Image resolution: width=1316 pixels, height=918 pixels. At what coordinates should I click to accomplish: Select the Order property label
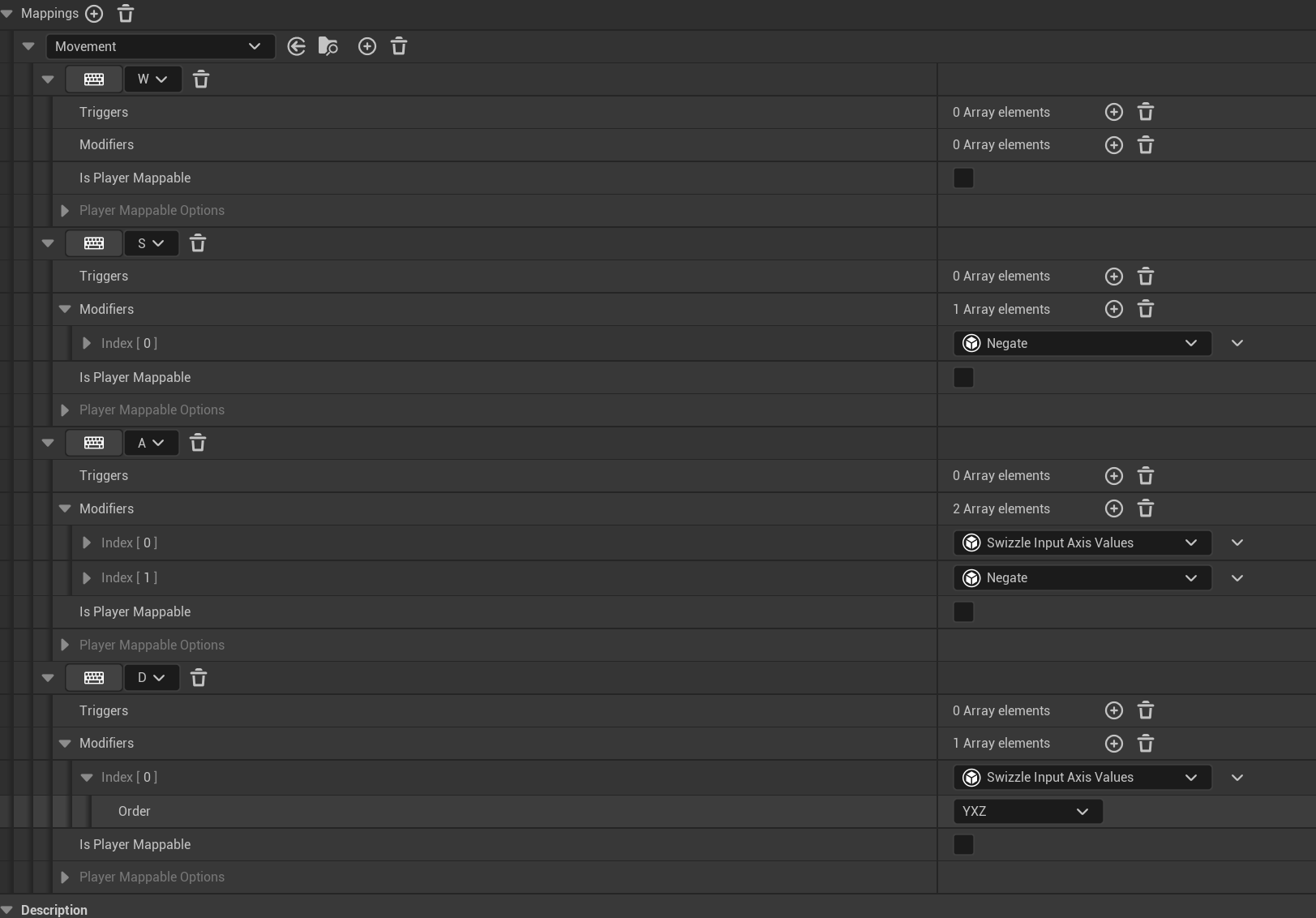click(135, 811)
